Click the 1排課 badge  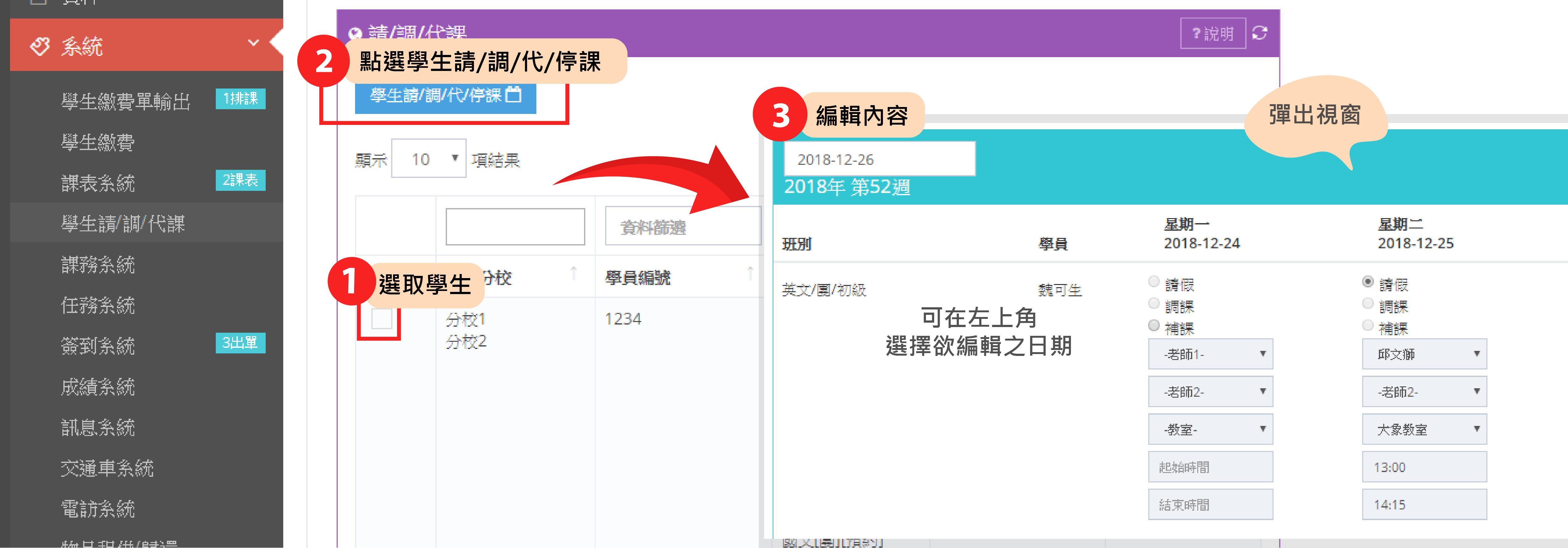(x=241, y=99)
